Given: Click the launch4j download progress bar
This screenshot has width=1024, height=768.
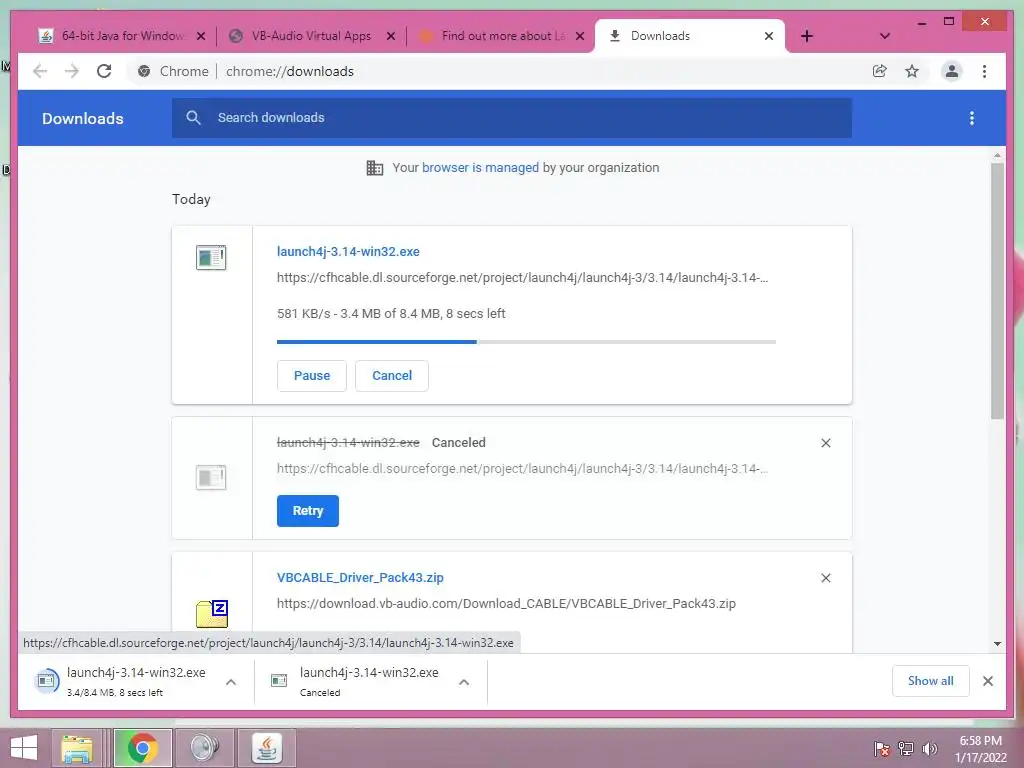Looking at the screenshot, I should coord(526,342).
